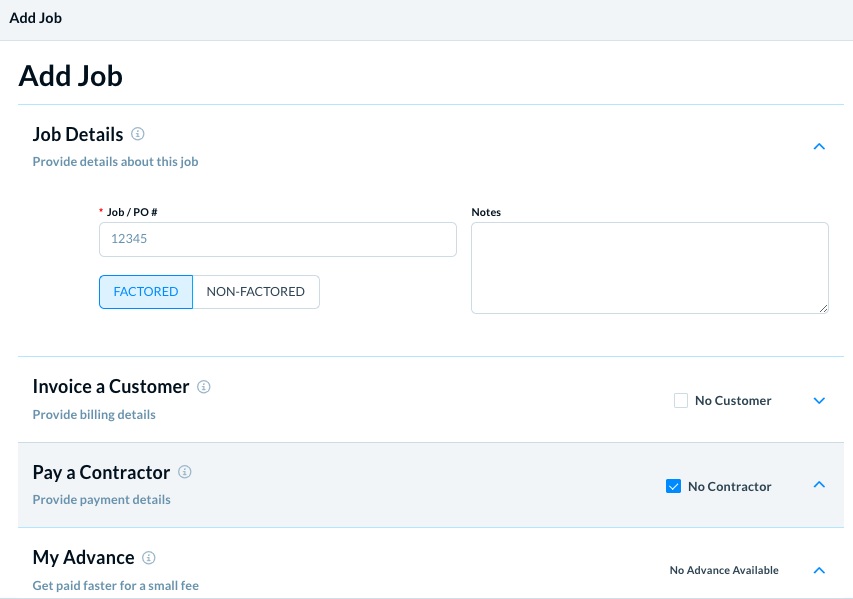The height and width of the screenshot is (599, 853).
Task: Show the My Advance info icon help
Action: pyautogui.click(x=149, y=557)
